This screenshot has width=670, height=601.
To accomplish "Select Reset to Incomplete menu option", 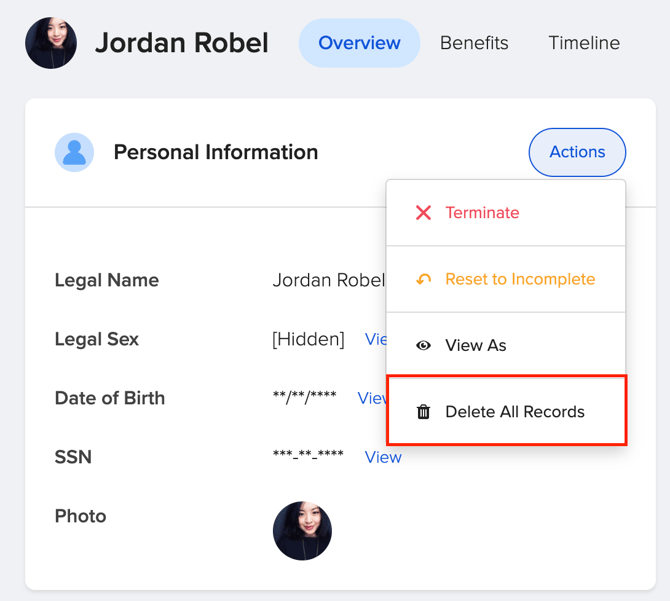I will [x=519, y=280].
